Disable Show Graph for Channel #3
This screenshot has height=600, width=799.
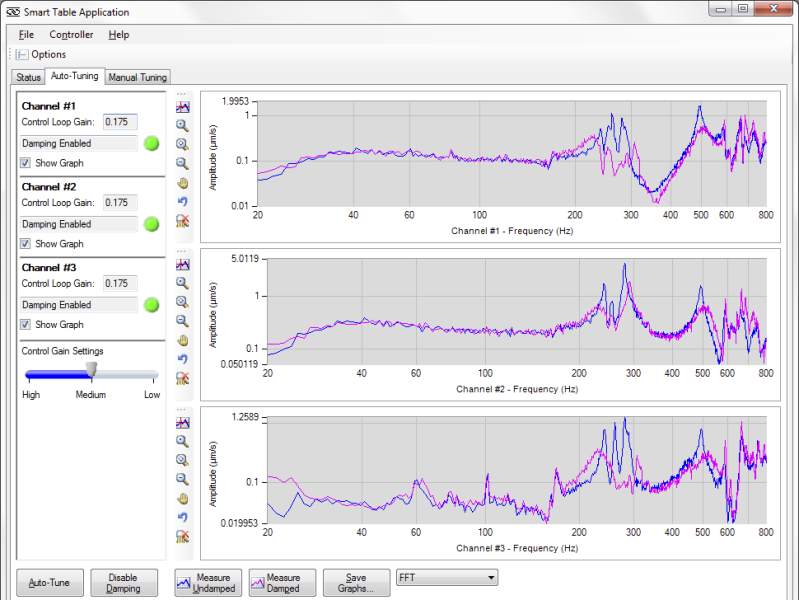pyautogui.click(x=26, y=325)
